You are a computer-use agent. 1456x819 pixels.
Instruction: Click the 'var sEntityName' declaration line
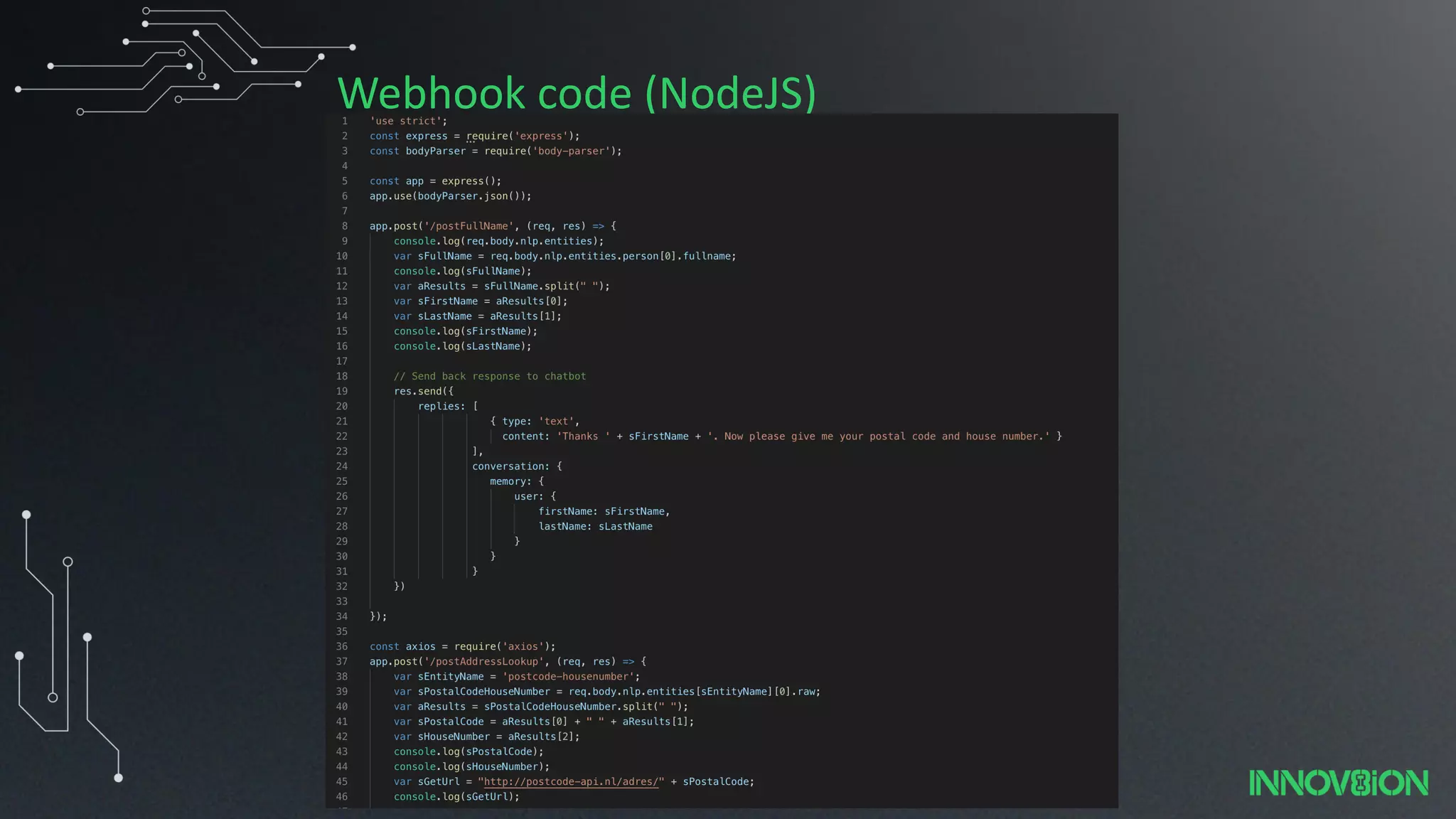[x=517, y=676]
